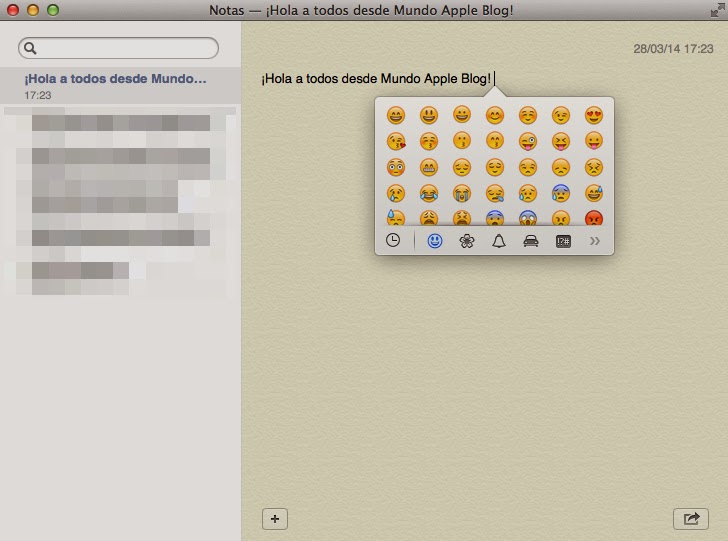Create a new note with the plus button

(275, 519)
